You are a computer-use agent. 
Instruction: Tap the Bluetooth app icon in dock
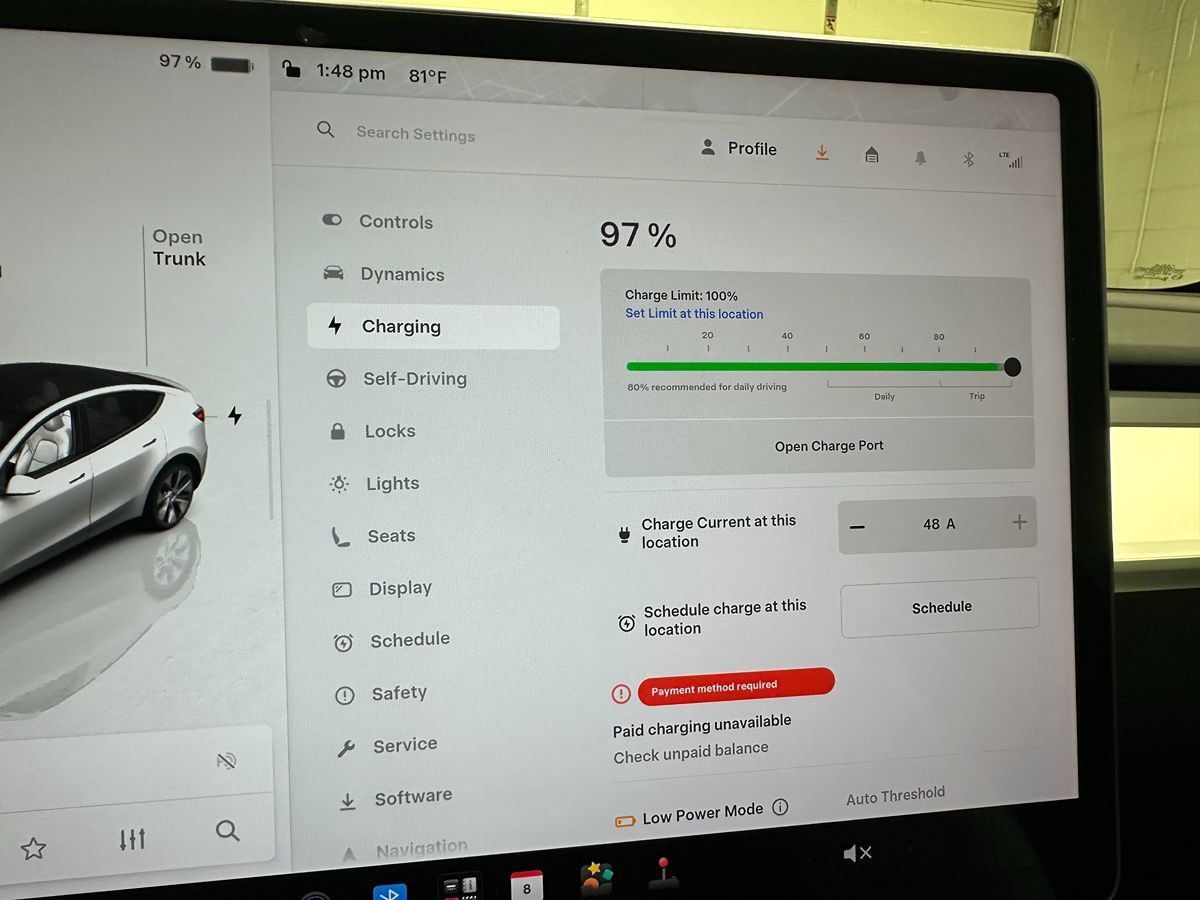390,892
